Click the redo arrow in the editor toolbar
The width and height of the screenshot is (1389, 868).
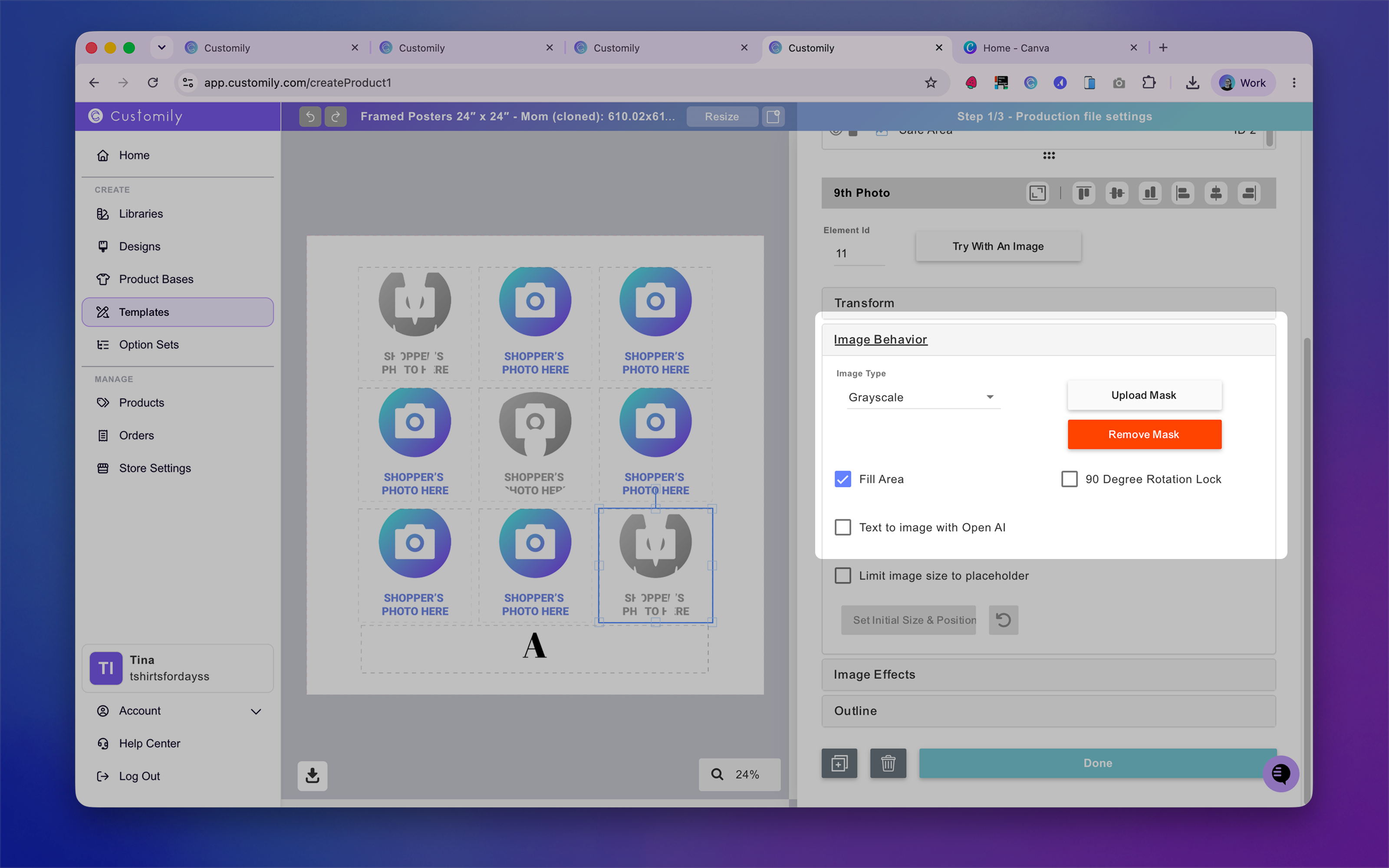pos(336,117)
